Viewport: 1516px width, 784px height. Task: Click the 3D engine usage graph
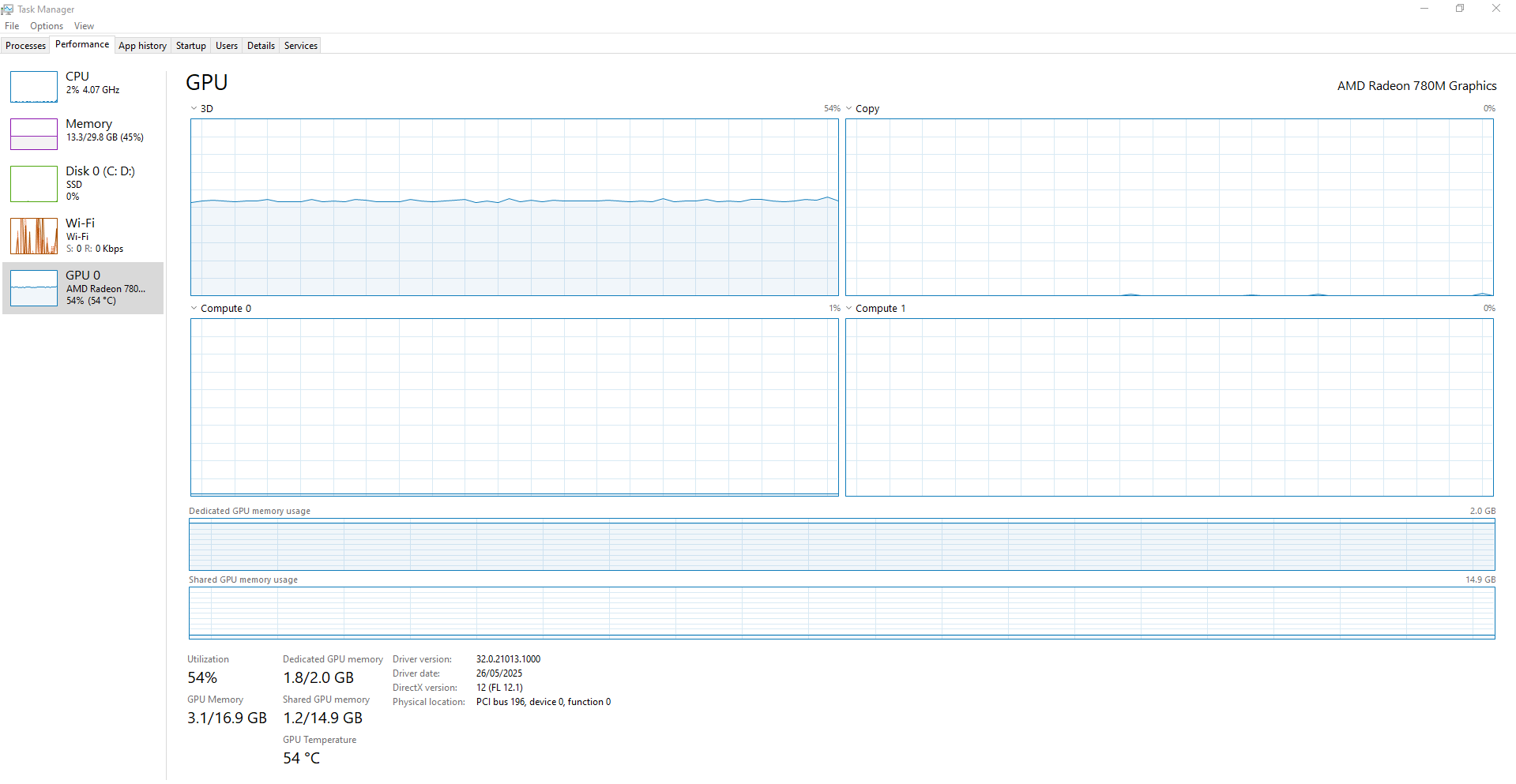point(514,208)
